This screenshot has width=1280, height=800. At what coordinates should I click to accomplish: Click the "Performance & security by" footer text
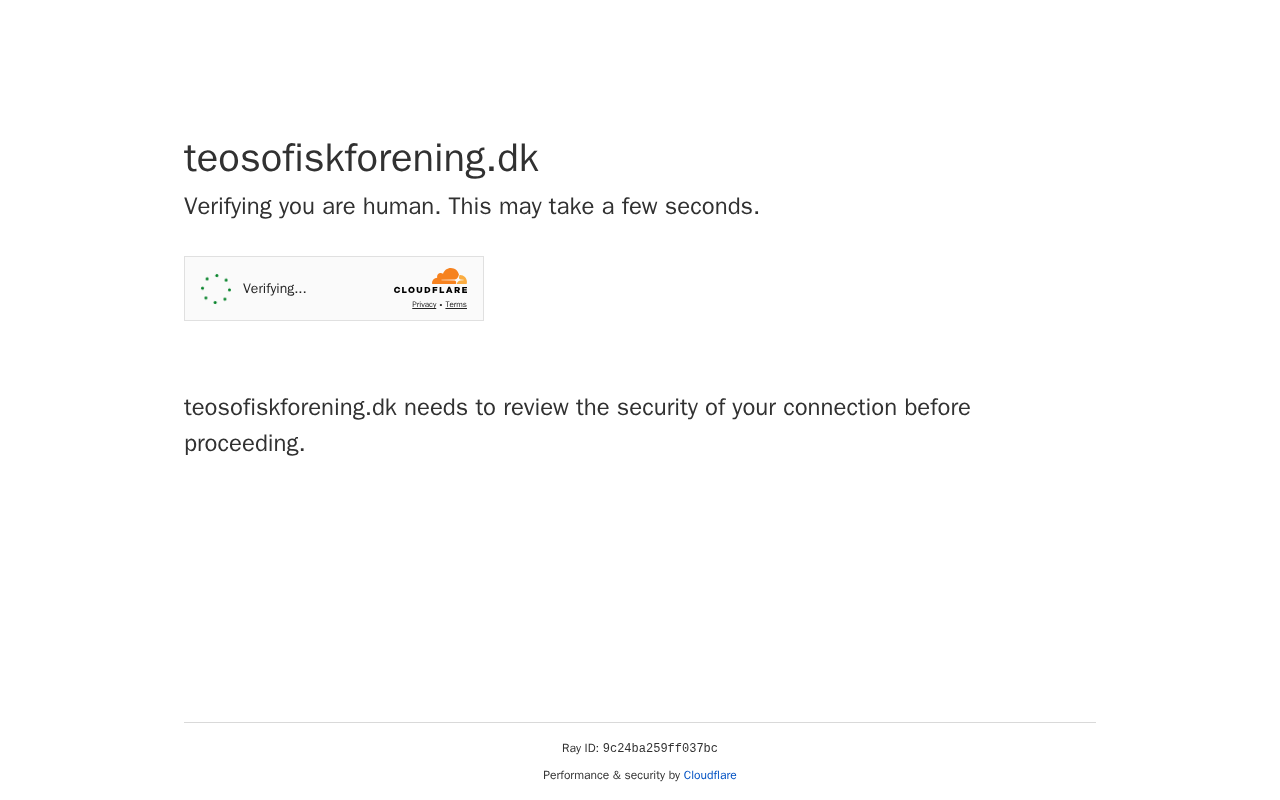click(611, 775)
